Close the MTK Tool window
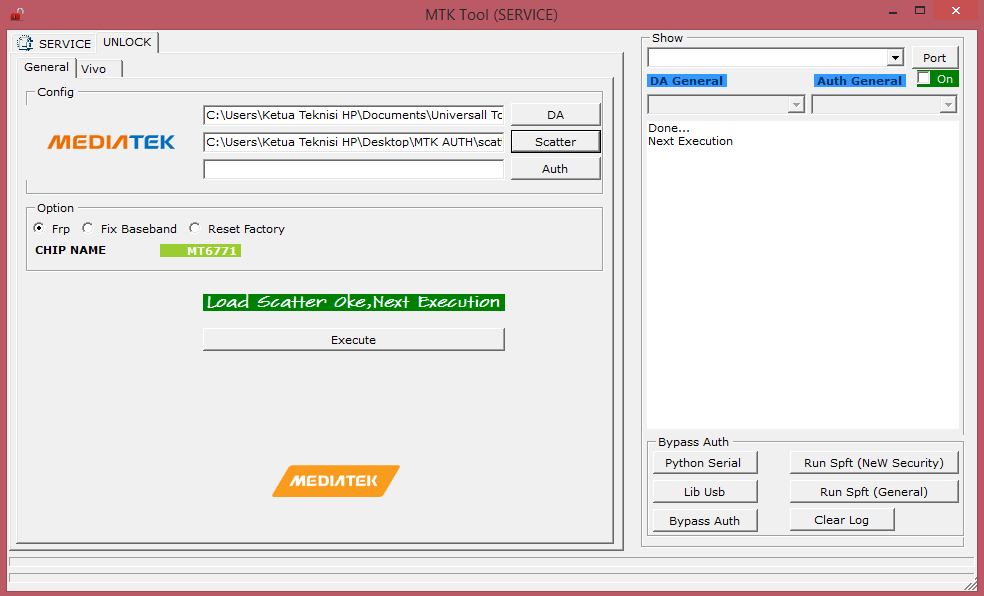 tap(956, 11)
